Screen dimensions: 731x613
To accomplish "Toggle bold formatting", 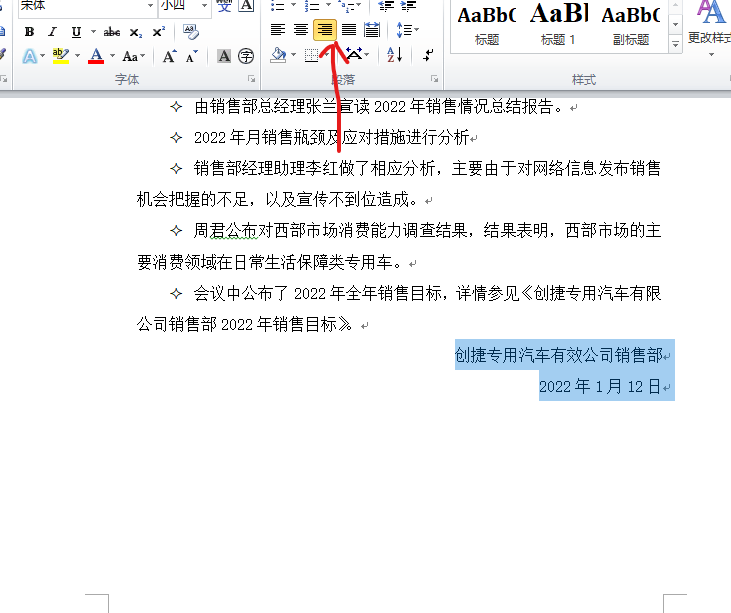I will [29, 32].
